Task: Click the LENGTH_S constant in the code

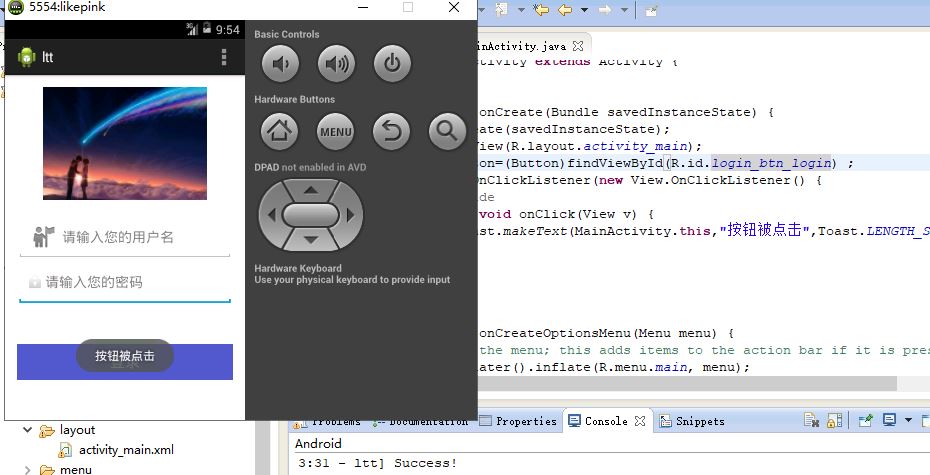Action: pos(898,231)
